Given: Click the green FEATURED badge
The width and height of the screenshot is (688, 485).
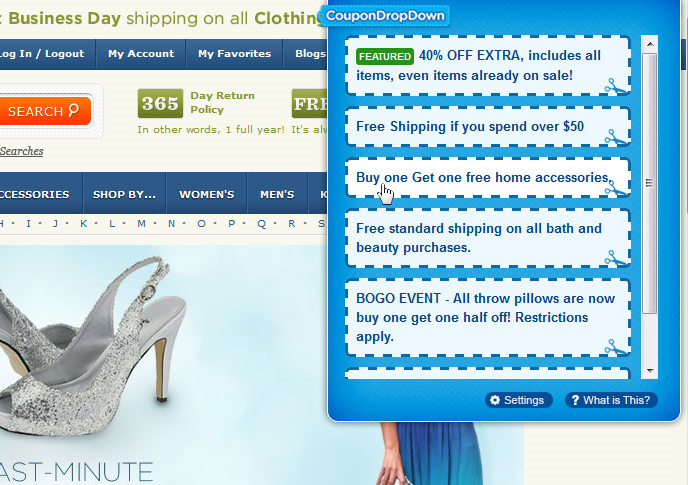Looking at the screenshot, I should tap(384, 56).
